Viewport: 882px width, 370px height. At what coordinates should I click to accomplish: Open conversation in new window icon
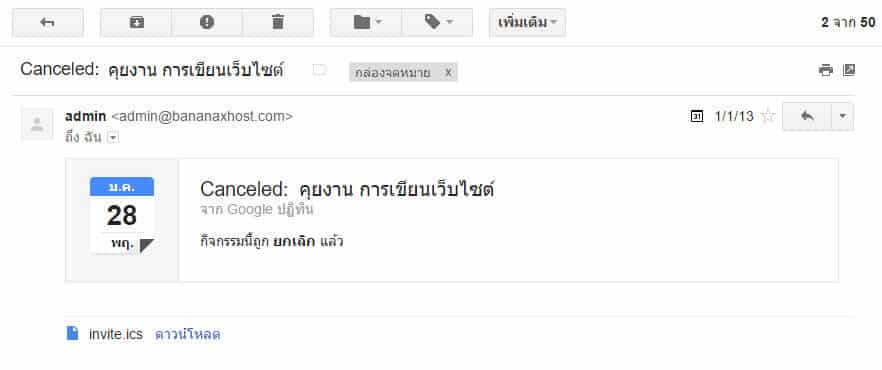849,70
